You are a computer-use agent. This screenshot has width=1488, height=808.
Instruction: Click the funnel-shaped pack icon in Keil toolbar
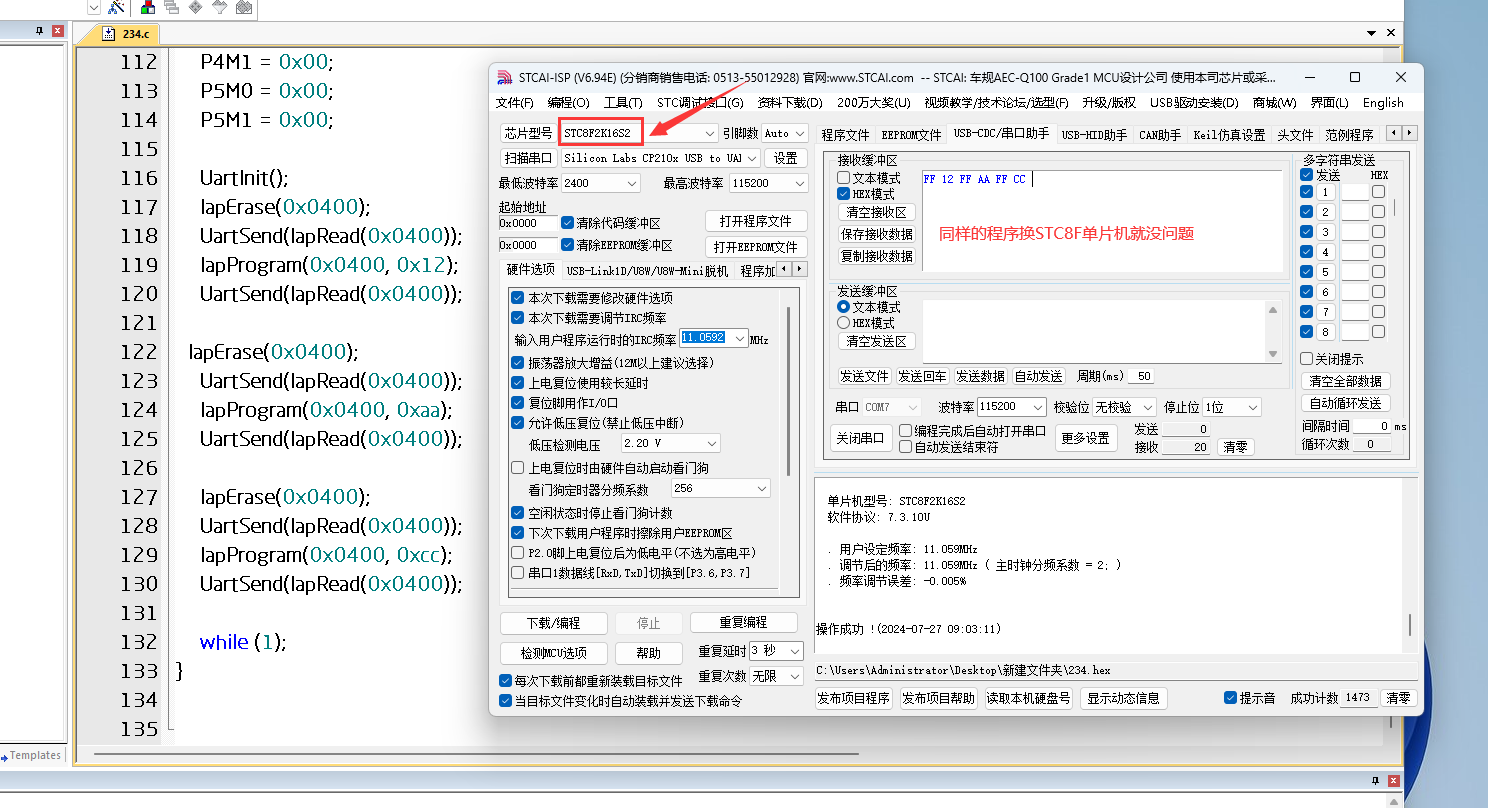(219, 7)
